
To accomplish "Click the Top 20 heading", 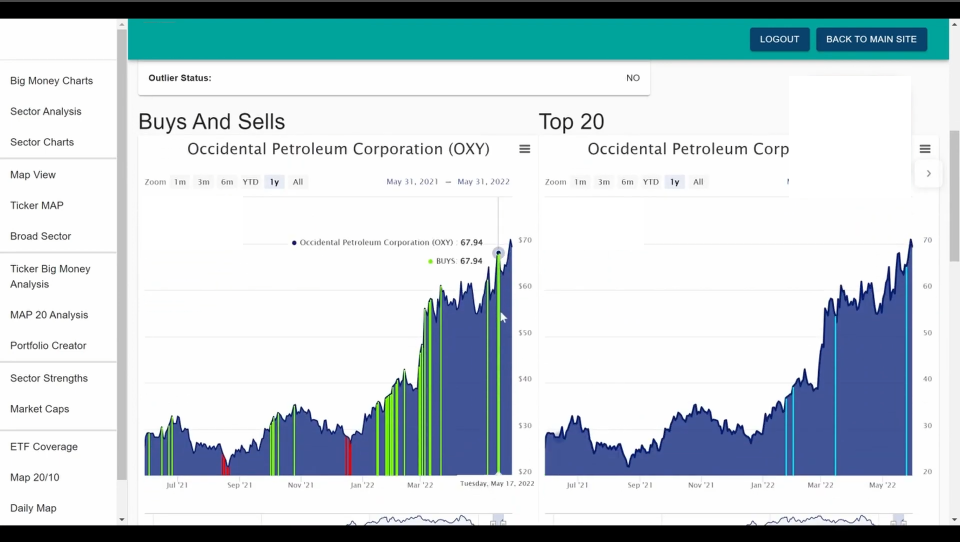I will point(572,122).
